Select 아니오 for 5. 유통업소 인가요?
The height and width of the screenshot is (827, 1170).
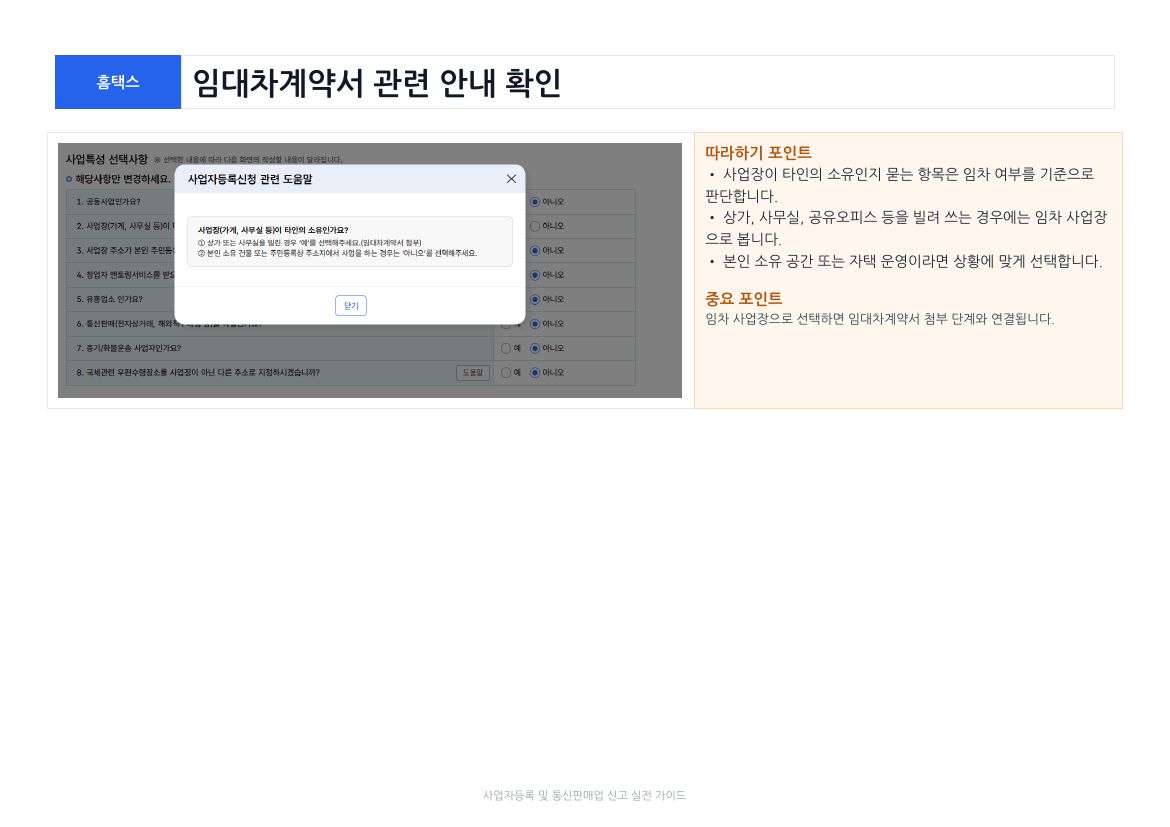(x=535, y=300)
